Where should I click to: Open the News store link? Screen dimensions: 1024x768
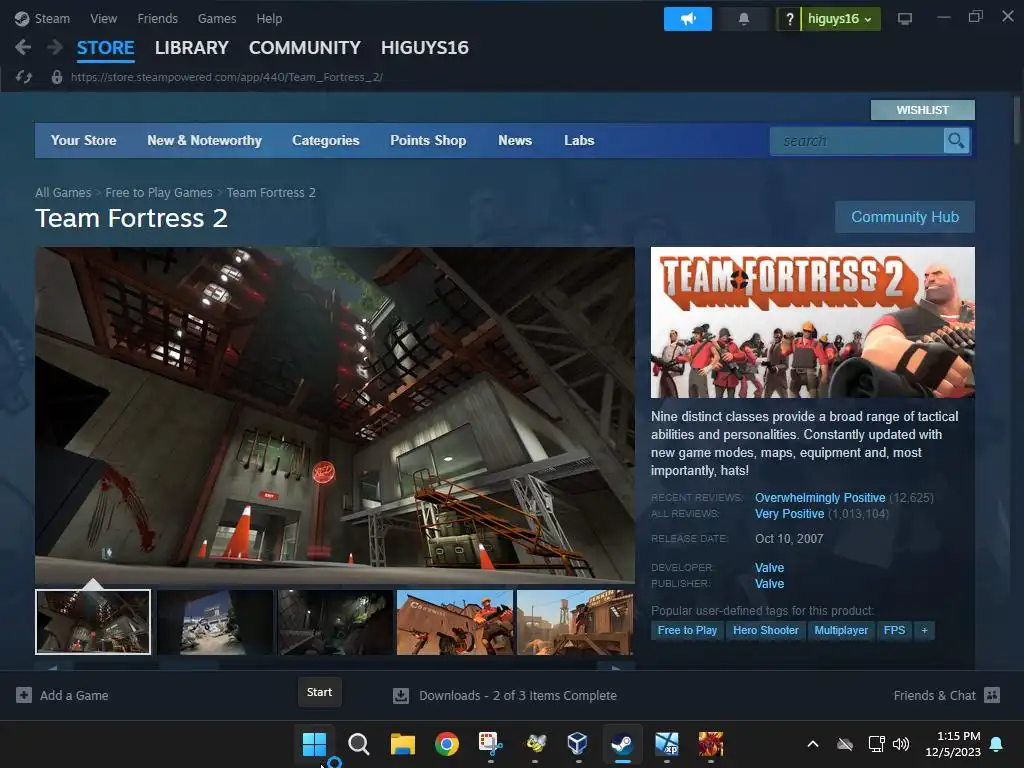coord(515,140)
